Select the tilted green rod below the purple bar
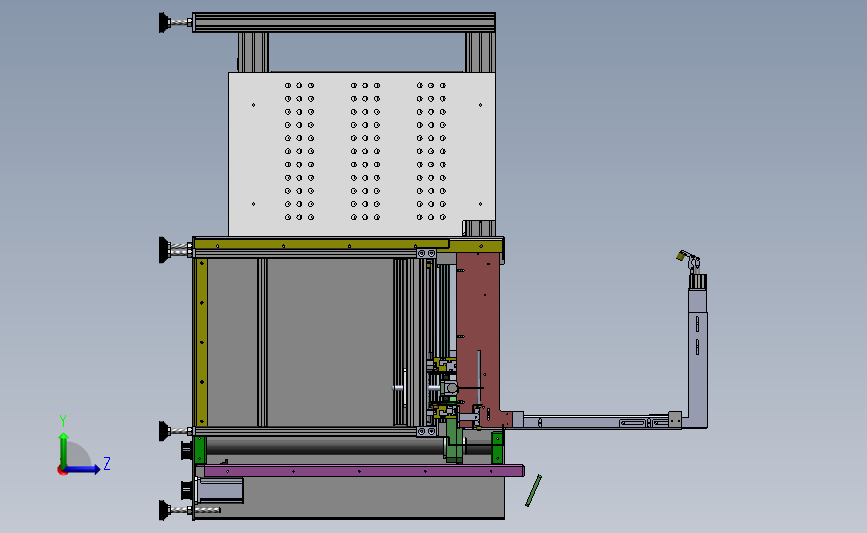This screenshot has width=867, height=533. [x=533, y=490]
